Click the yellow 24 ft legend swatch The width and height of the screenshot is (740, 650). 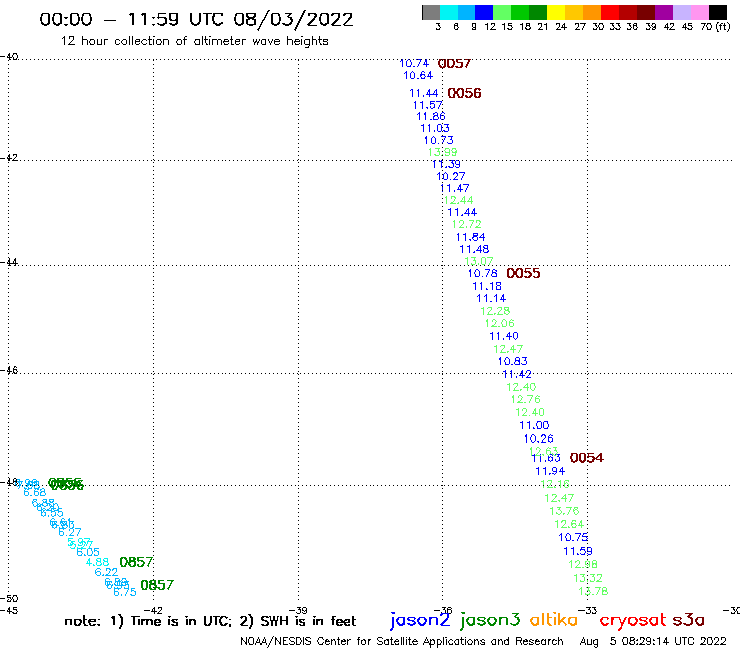pyautogui.click(x=556, y=12)
